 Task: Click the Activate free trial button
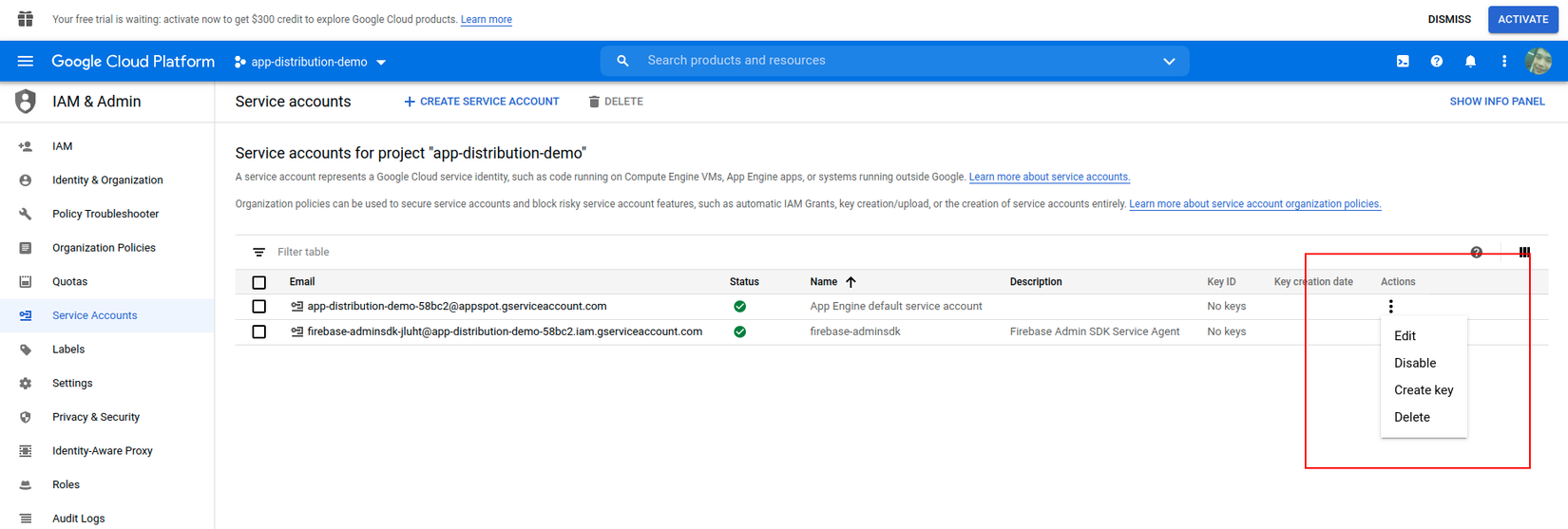1522,19
